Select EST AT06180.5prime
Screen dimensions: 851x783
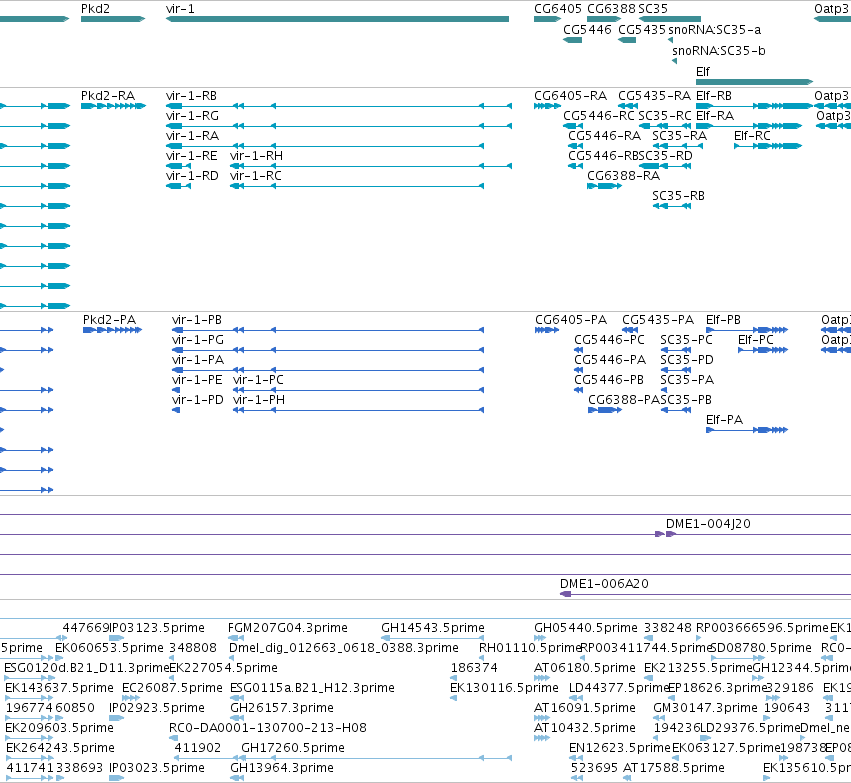585,668
